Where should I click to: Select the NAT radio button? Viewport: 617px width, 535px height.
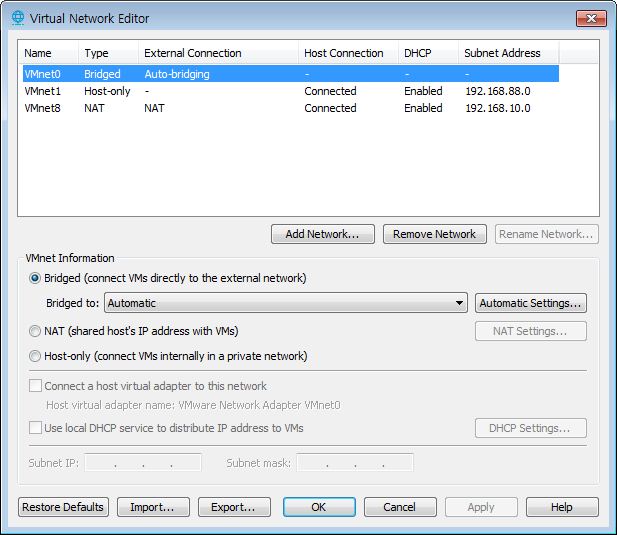click(35, 331)
